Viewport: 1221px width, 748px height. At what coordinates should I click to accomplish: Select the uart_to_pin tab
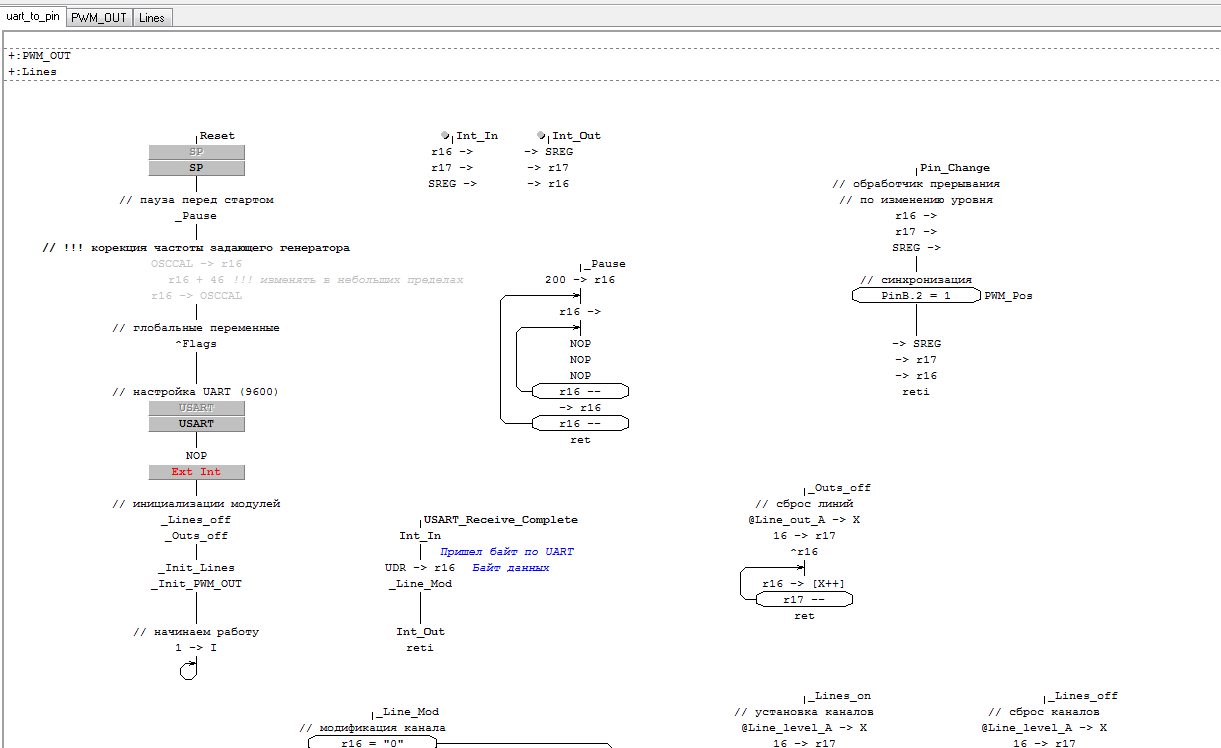[33, 17]
